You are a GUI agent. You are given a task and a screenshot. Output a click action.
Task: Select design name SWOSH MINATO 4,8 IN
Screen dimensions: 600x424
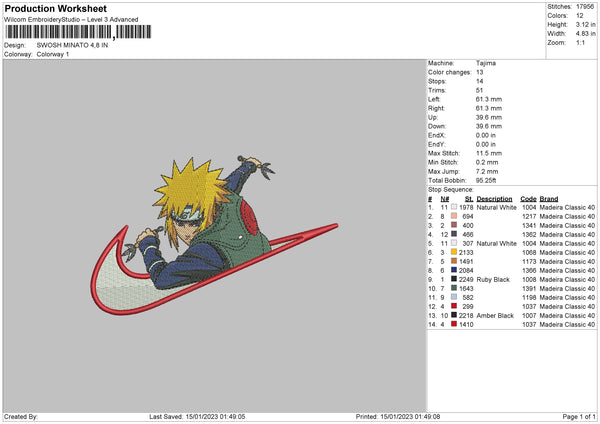pyautogui.click(x=72, y=45)
